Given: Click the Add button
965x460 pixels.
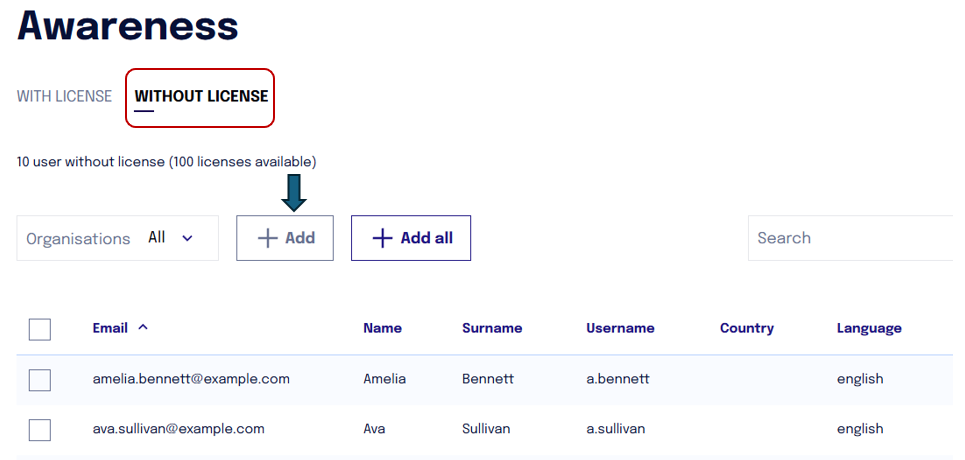Looking at the screenshot, I should pos(285,238).
